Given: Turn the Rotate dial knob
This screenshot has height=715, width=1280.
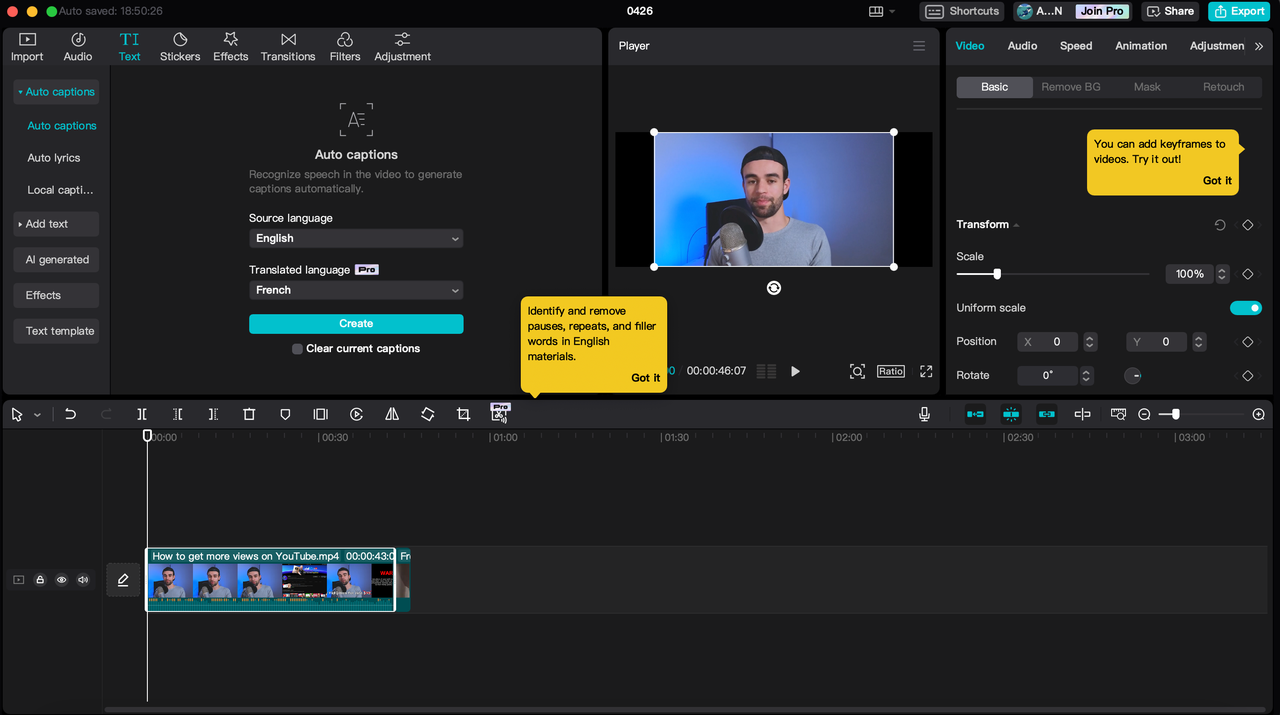Looking at the screenshot, I should click(1133, 376).
